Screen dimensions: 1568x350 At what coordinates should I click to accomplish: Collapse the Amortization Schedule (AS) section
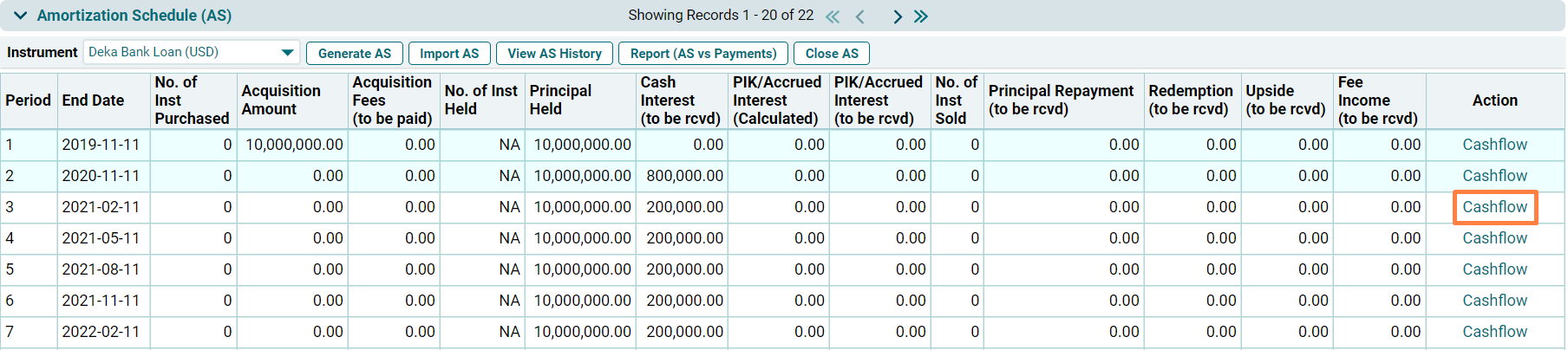pos(21,16)
